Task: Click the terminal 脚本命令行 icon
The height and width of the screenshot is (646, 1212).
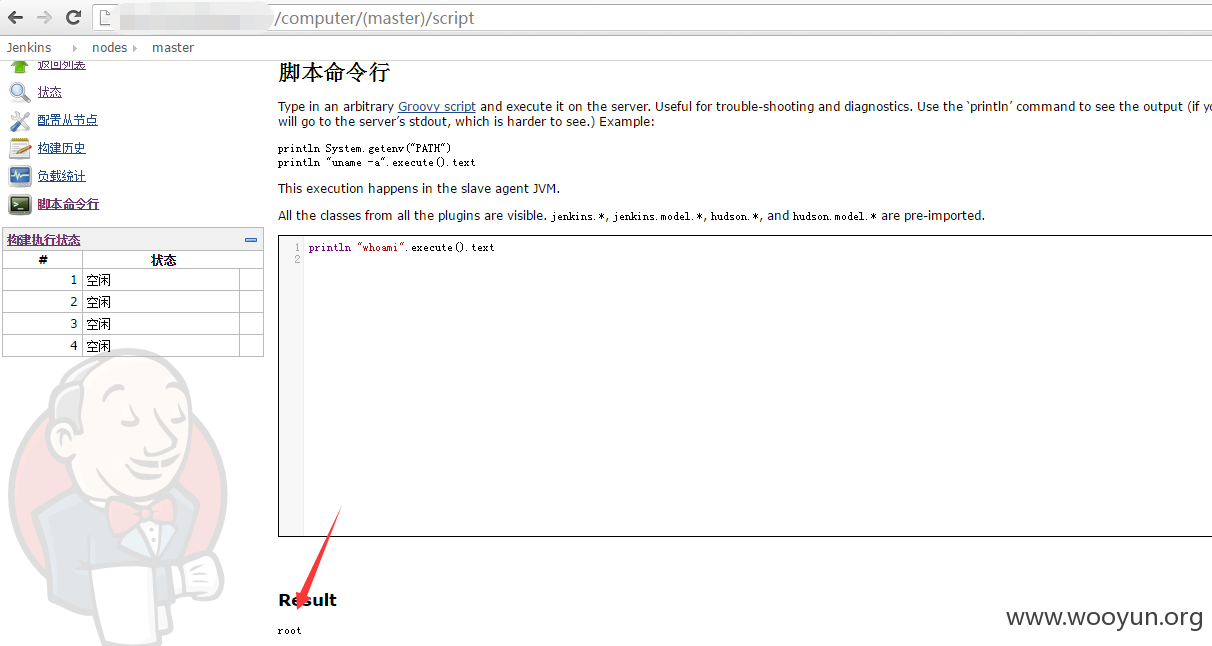Action: [x=20, y=204]
